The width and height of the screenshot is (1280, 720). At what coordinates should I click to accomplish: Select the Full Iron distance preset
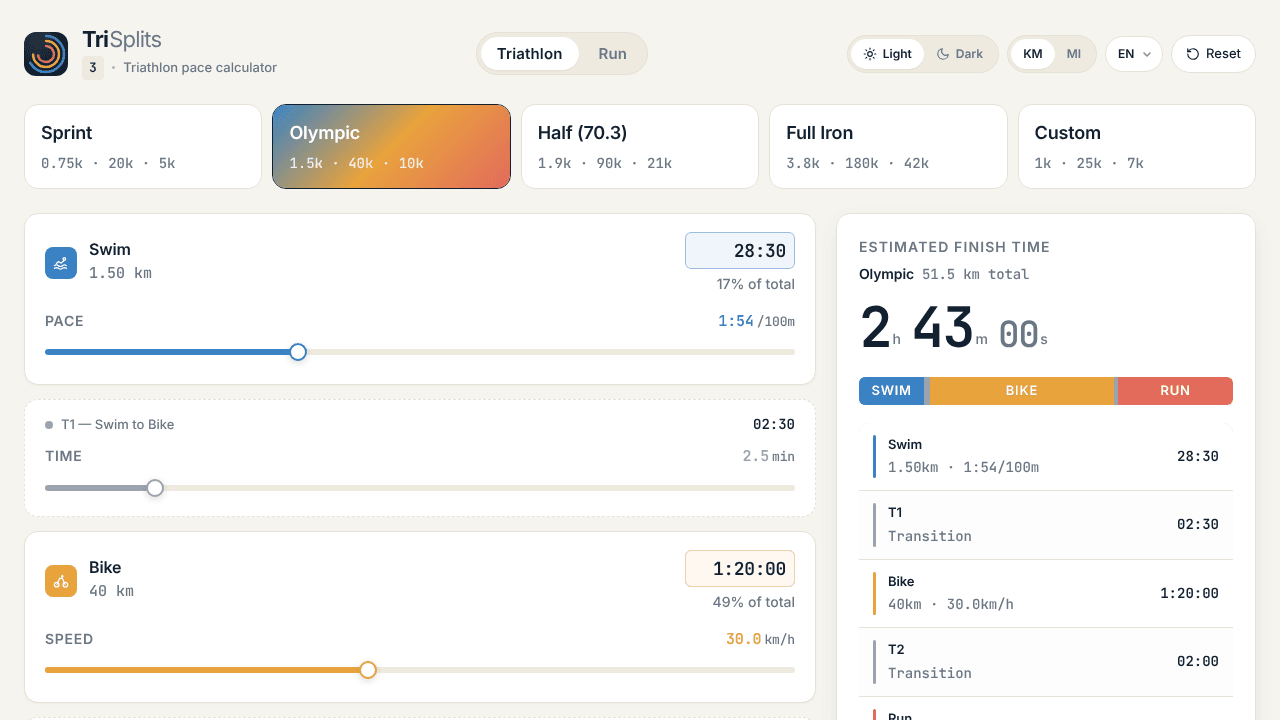point(888,147)
